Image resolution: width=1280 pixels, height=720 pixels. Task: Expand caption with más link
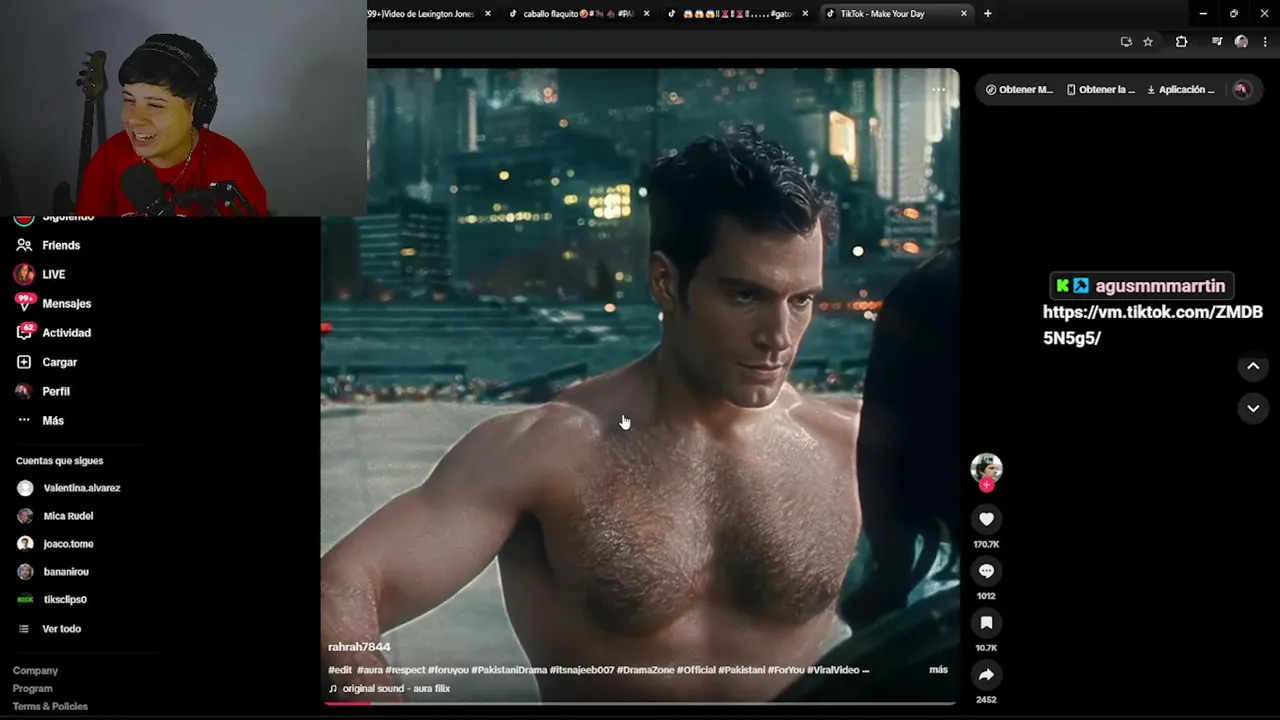[938, 670]
